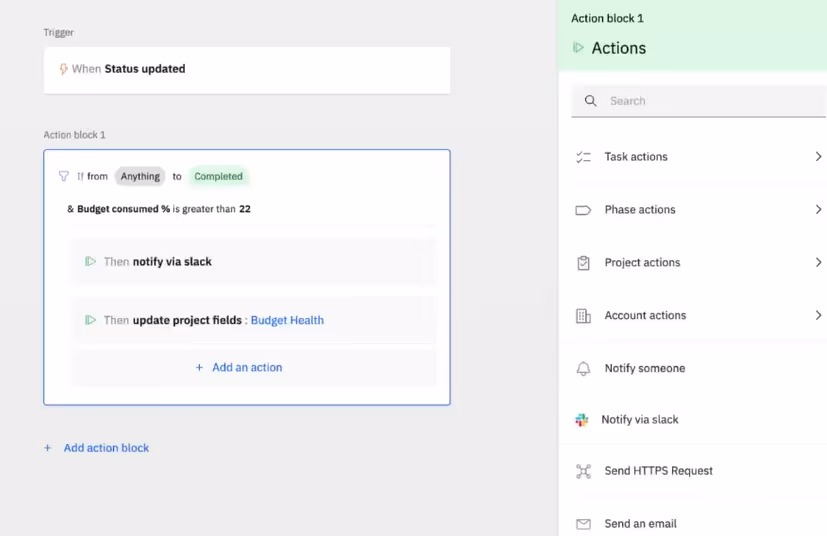Select Account actions menu entry
Screen dimensions: 827x536
click(698, 315)
